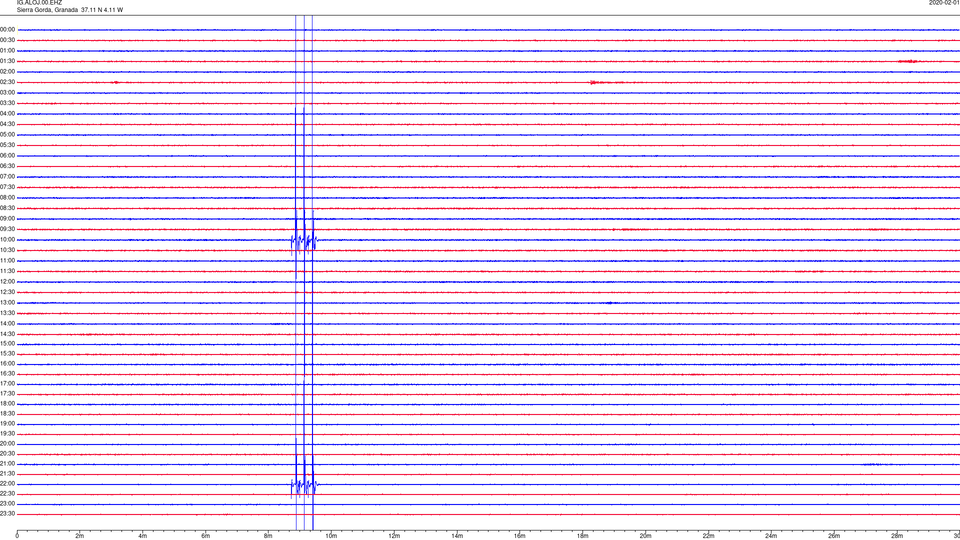Select the 00:30 trace time label
This screenshot has height=540, width=960.
point(7,40)
